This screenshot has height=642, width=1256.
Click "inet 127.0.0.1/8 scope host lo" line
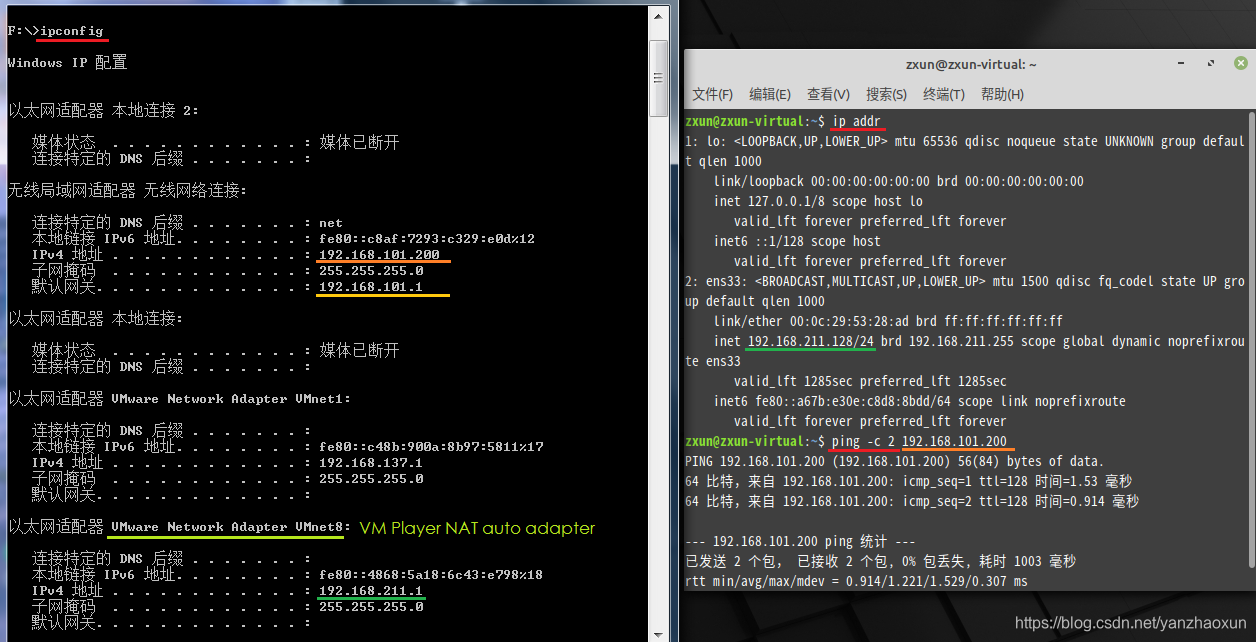[x=818, y=201]
